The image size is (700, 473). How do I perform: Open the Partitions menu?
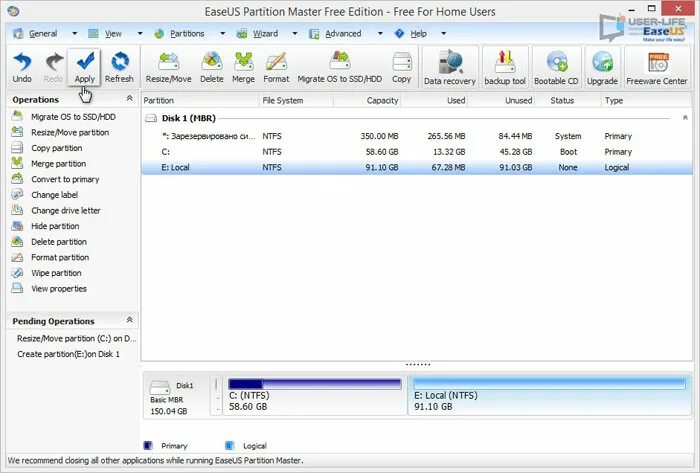click(x=187, y=33)
